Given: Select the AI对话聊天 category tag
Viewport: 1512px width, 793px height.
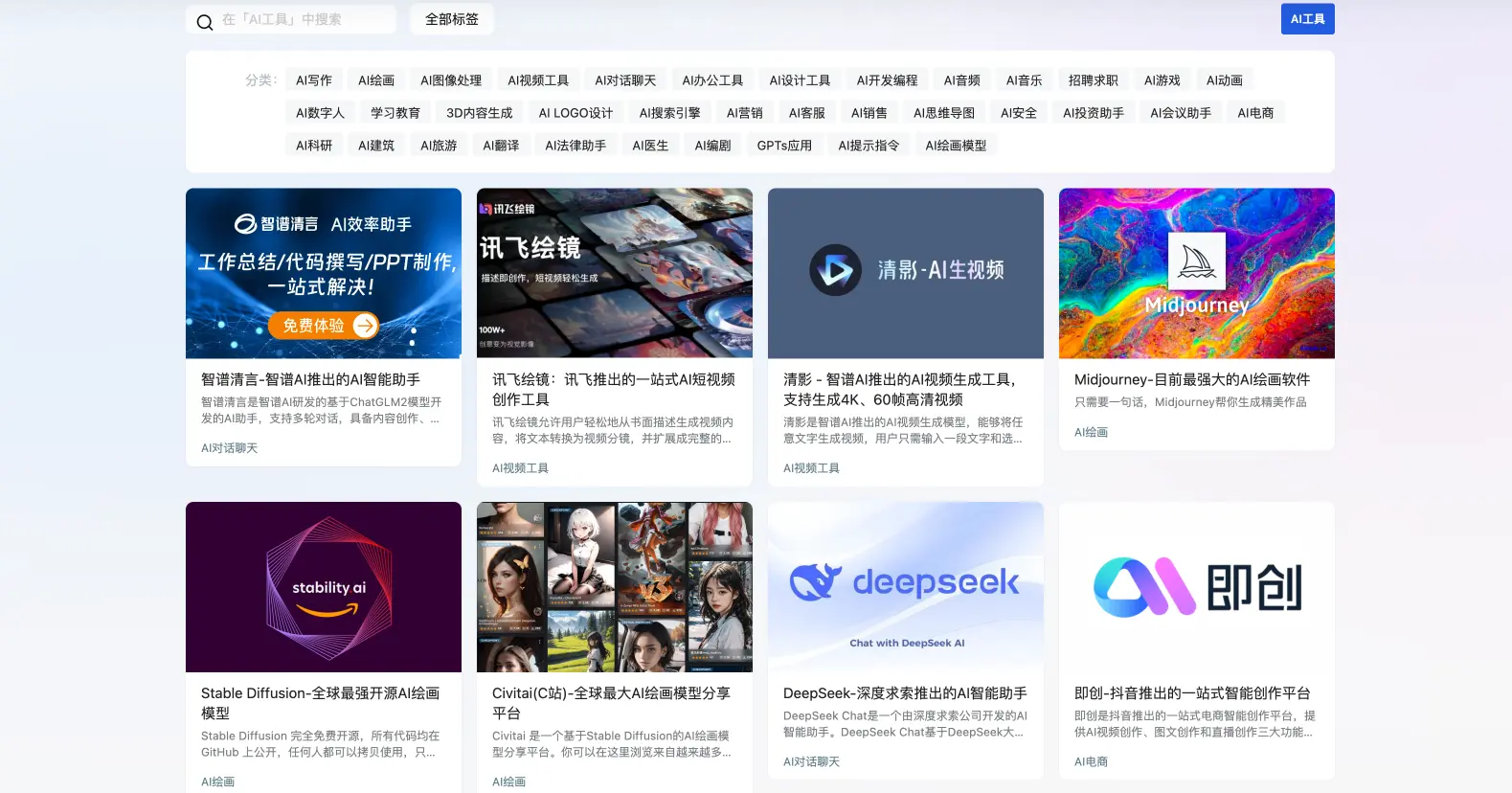Looking at the screenshot, I should tap(625, 80).
